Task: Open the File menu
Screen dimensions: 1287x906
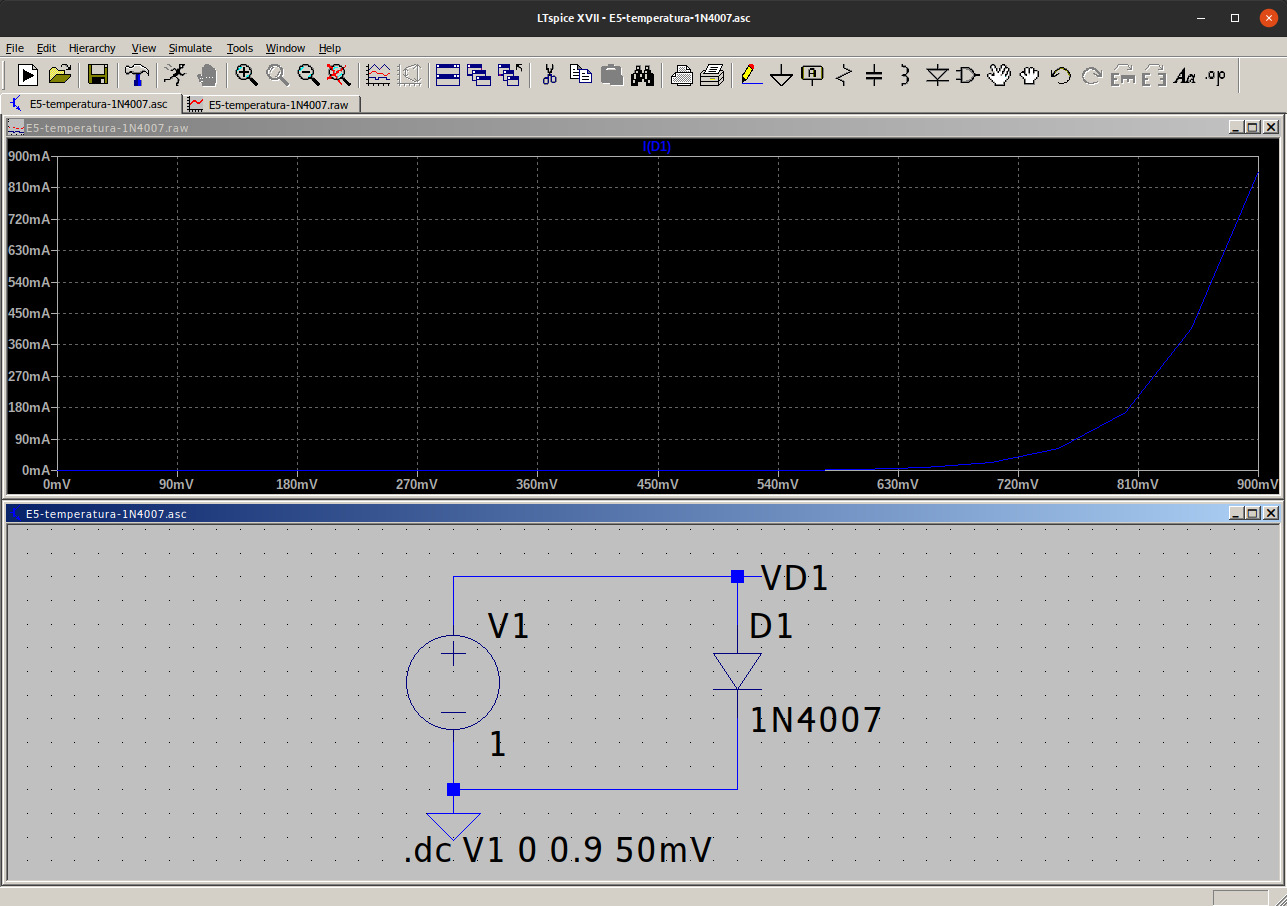Action: click(x=15, y=48)
